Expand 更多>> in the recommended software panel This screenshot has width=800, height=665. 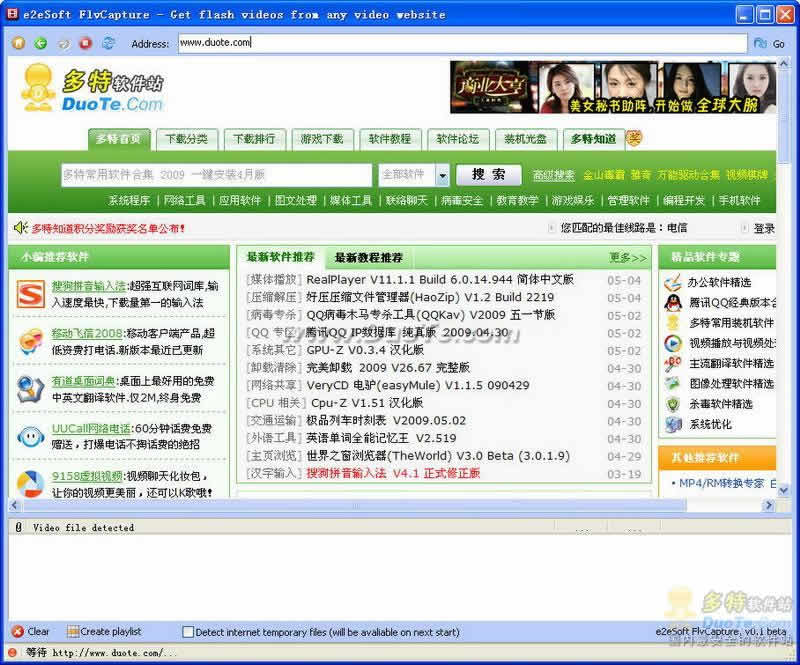[x=628, y=258]
